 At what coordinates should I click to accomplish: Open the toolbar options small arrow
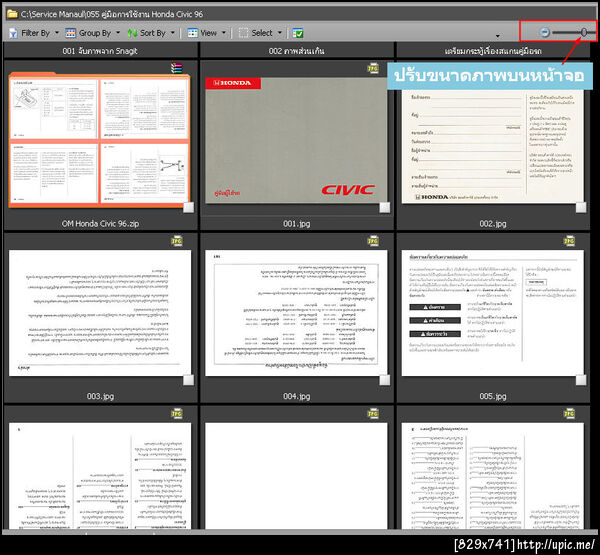coord(497,36)
